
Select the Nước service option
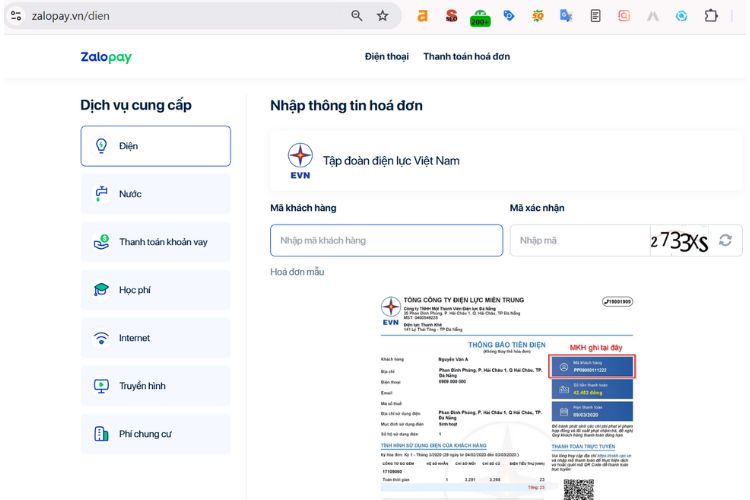click(155, 194)
